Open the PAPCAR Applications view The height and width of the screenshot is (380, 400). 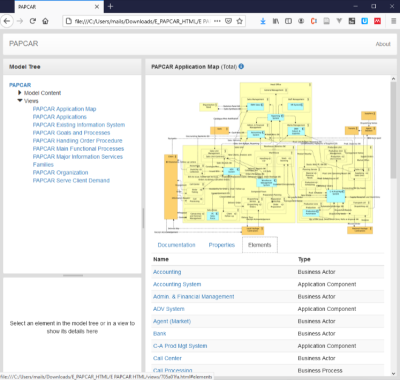click(x=60, y=117)
